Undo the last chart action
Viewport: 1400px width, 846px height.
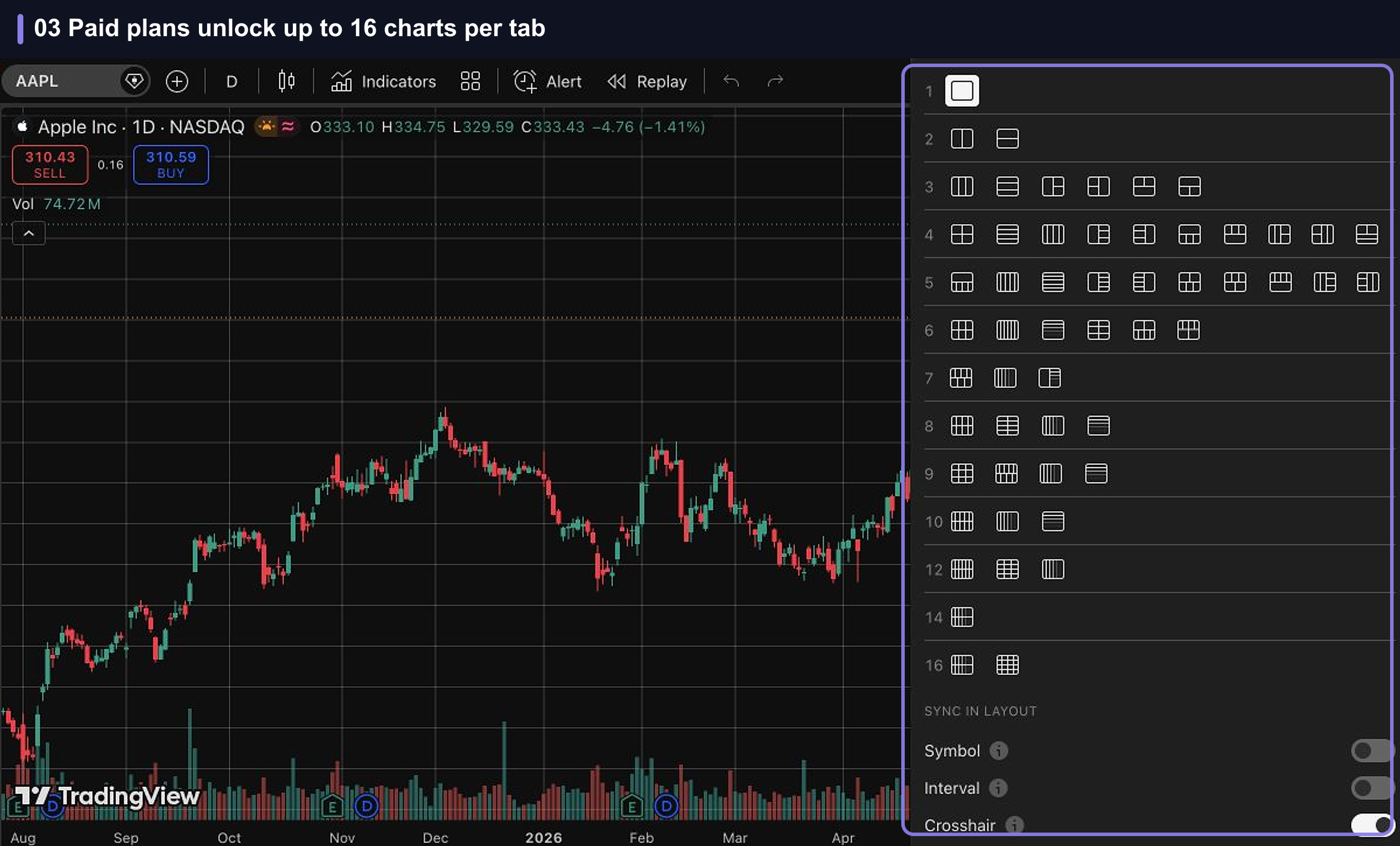[731, 81]
